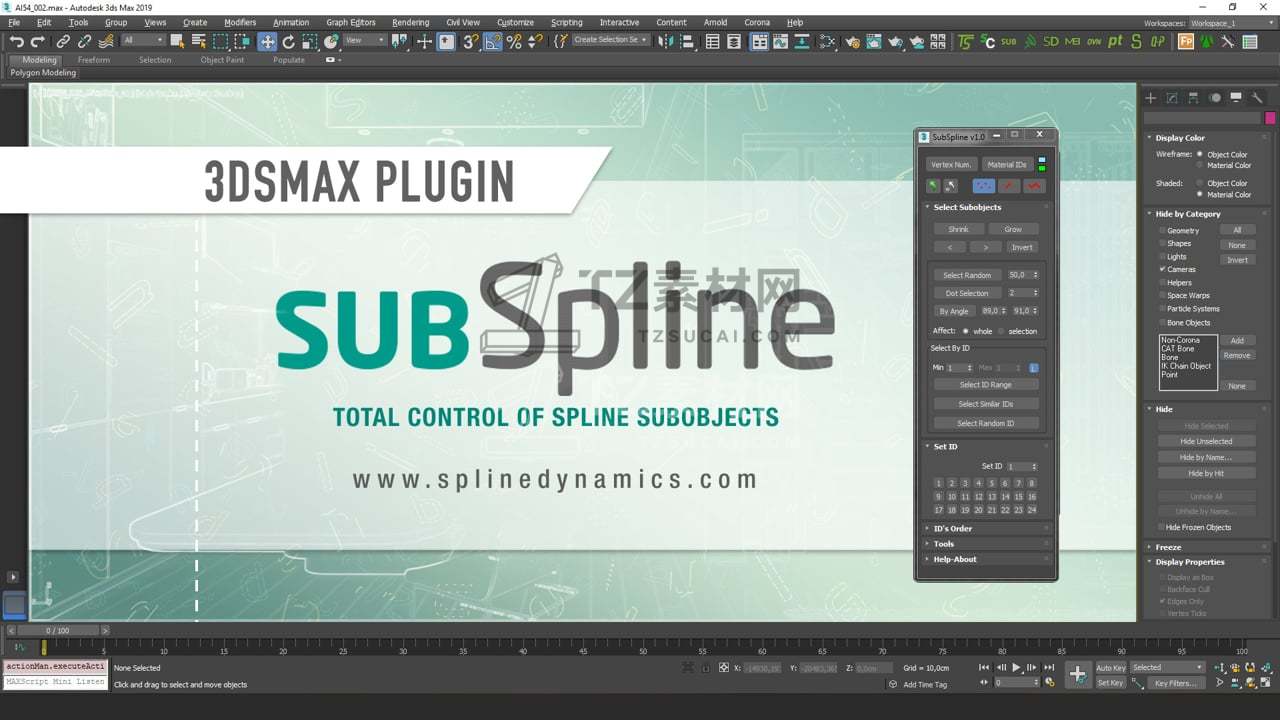The width and height of the screenshot is (1280, 720).
Task: Click the Auto Key button
Action: pyautogui.click(x=1110, y=667)
